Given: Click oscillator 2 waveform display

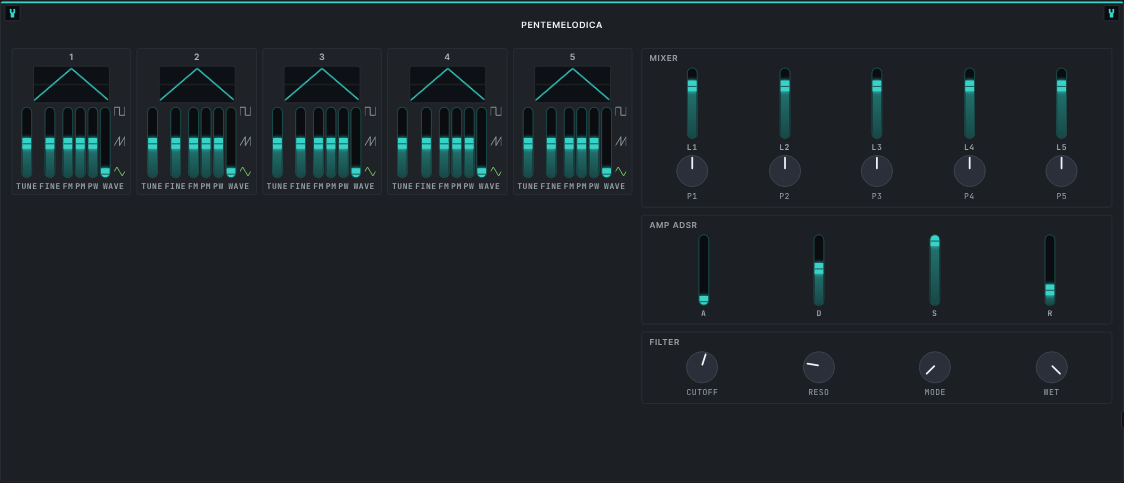Looking at the screenshot, I should [197, 84].
